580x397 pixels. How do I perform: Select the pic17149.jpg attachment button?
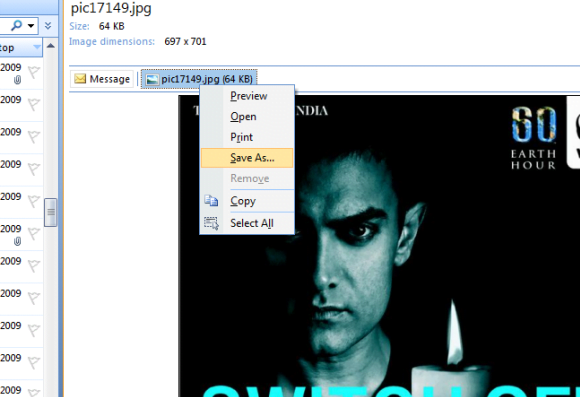(x=199, y=79)
